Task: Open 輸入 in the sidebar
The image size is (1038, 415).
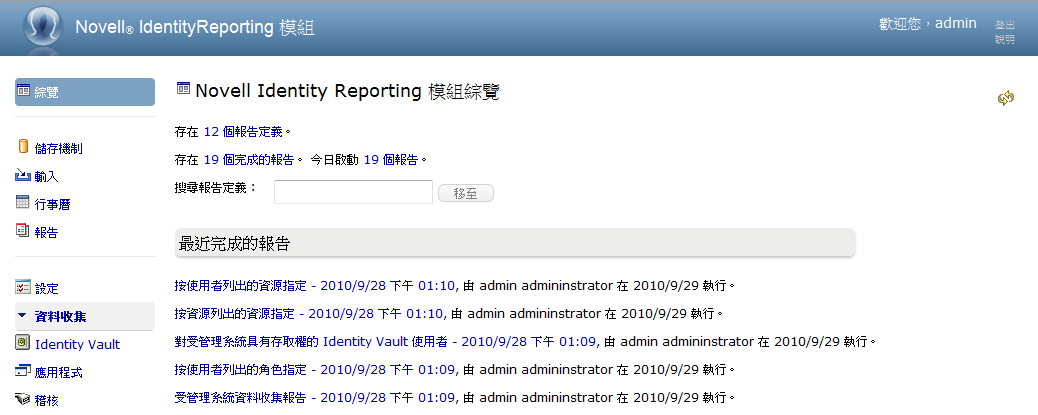Action: click(x=46, y=177)
